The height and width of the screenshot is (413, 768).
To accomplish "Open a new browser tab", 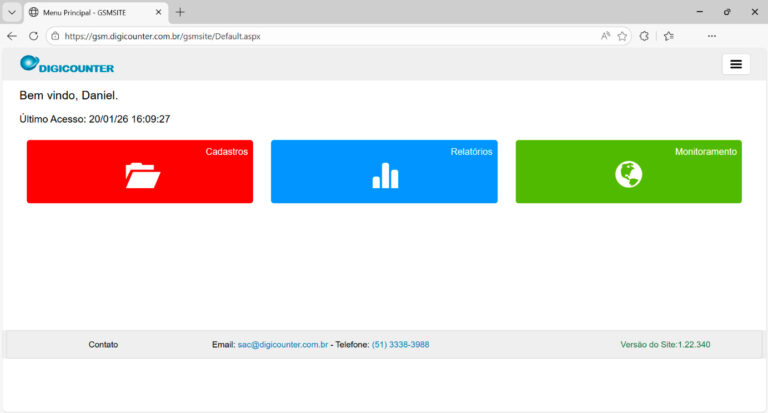I will pyautogui.click(x=180, y=12).
